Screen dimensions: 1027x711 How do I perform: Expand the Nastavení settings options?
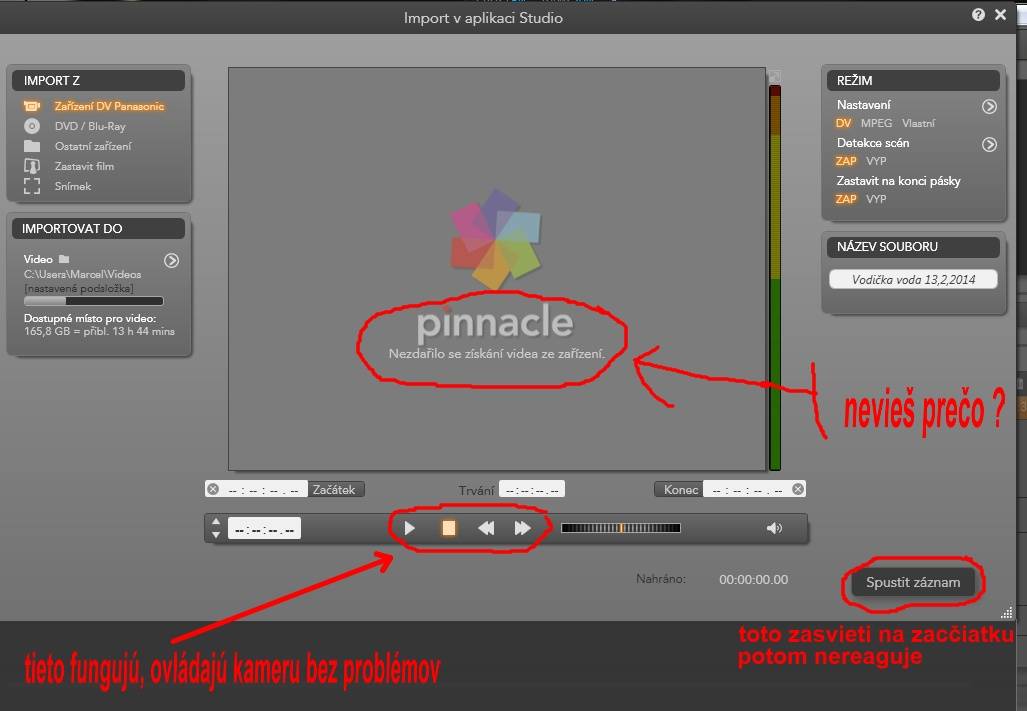(989, 107)
